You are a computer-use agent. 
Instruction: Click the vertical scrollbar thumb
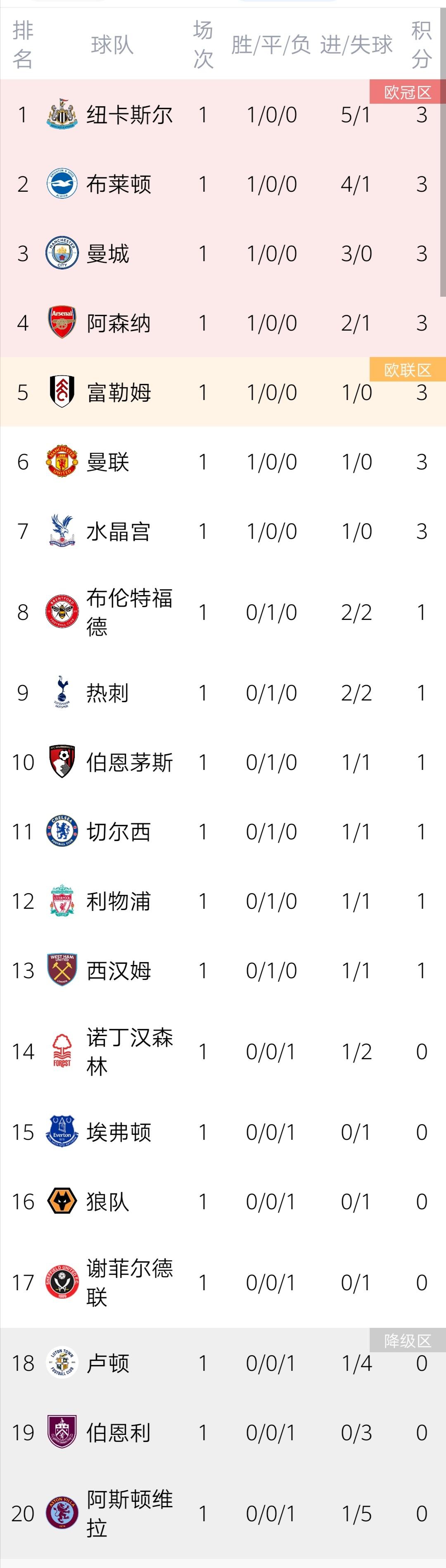point(443,152)
